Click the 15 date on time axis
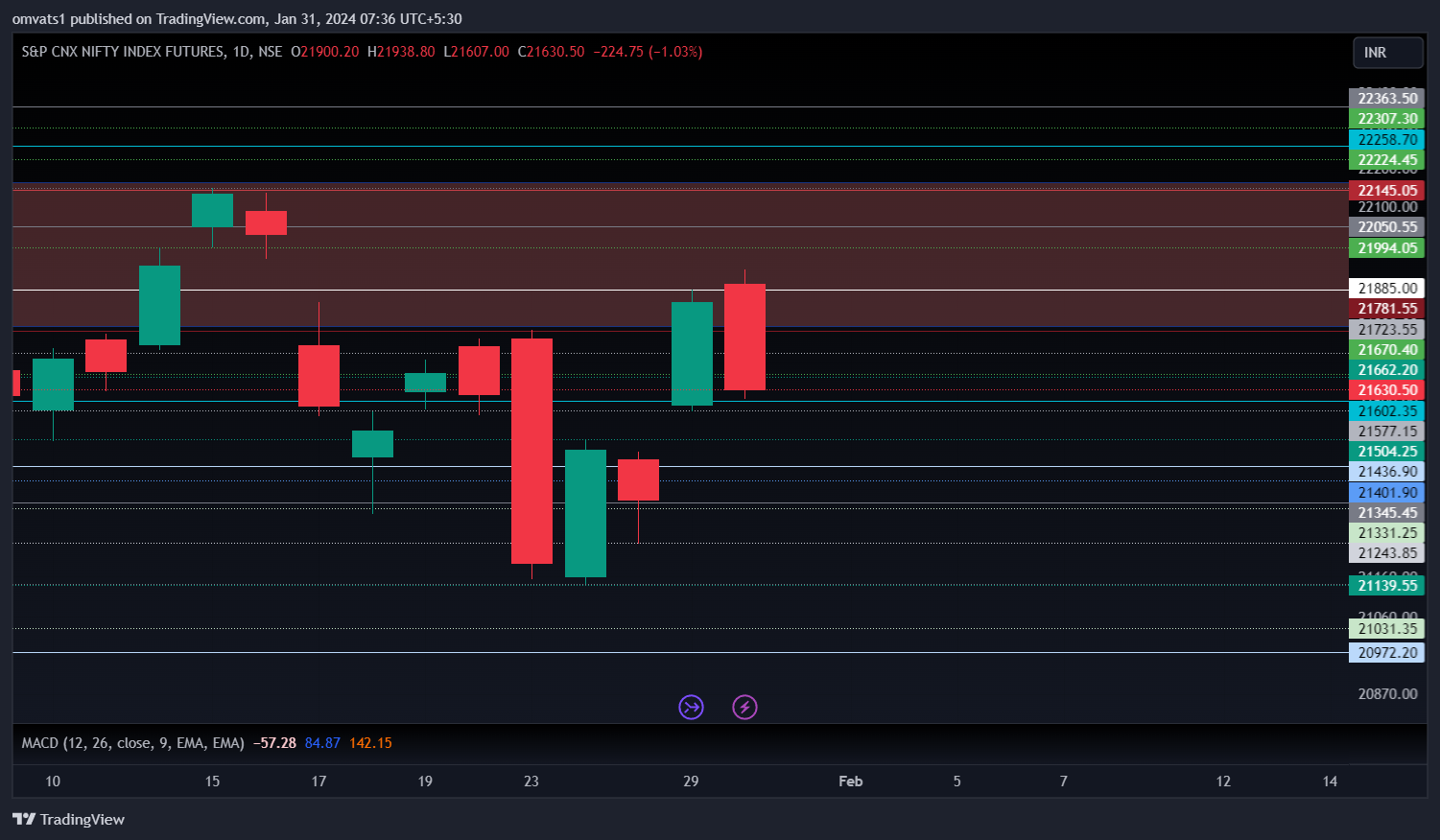This screenshot has height=840, width=1440. 212,782
